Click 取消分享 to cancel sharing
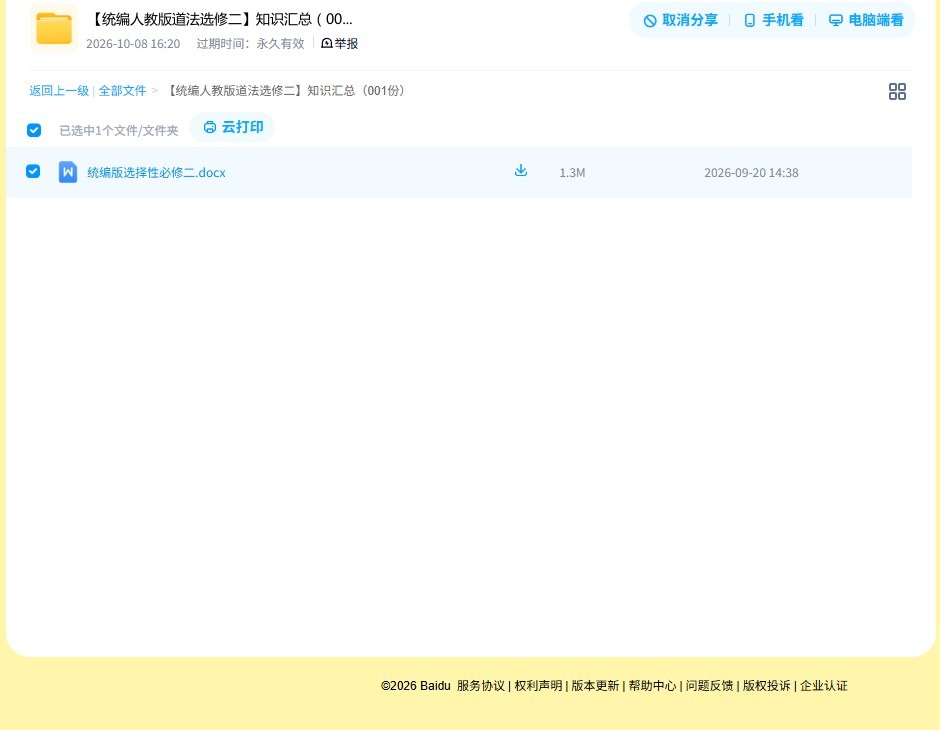This screenshot has height=730, width=940. [680, 20]
